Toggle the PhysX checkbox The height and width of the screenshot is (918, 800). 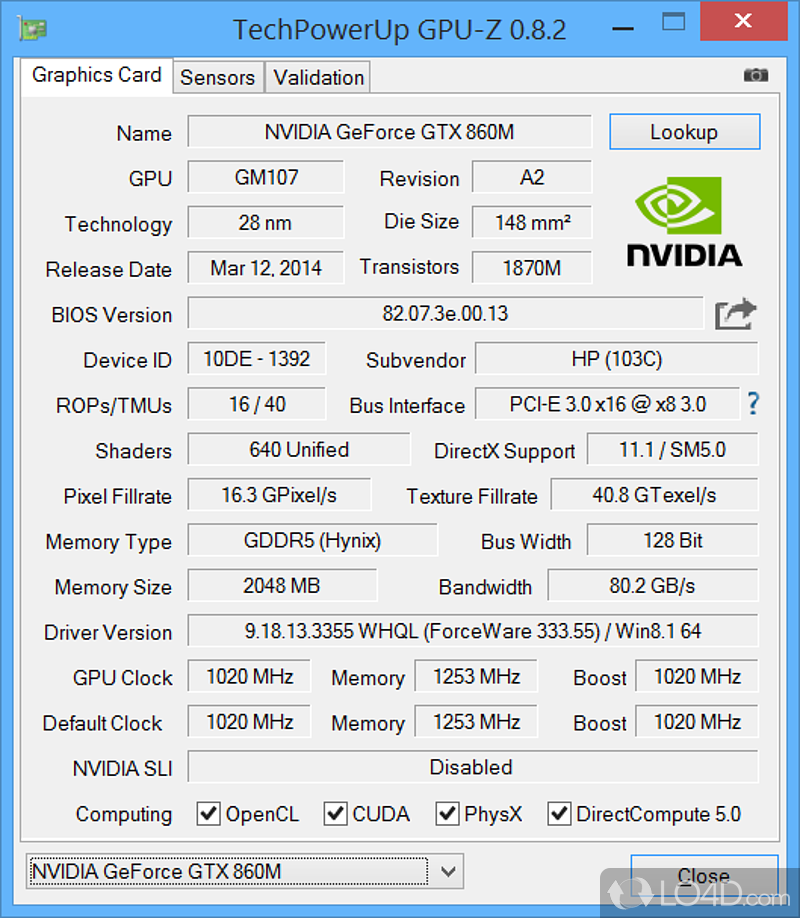click(x=448, y=814)
